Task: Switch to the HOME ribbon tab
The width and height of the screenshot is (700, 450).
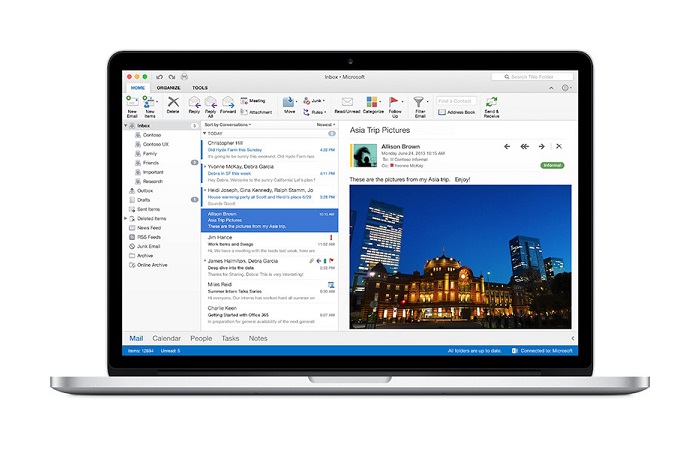Action: 138,88
